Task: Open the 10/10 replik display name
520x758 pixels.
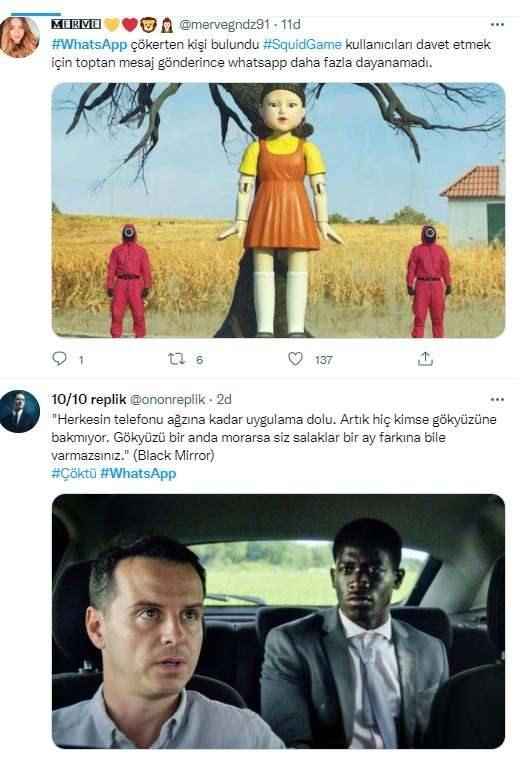Action: tap(89, 399)
